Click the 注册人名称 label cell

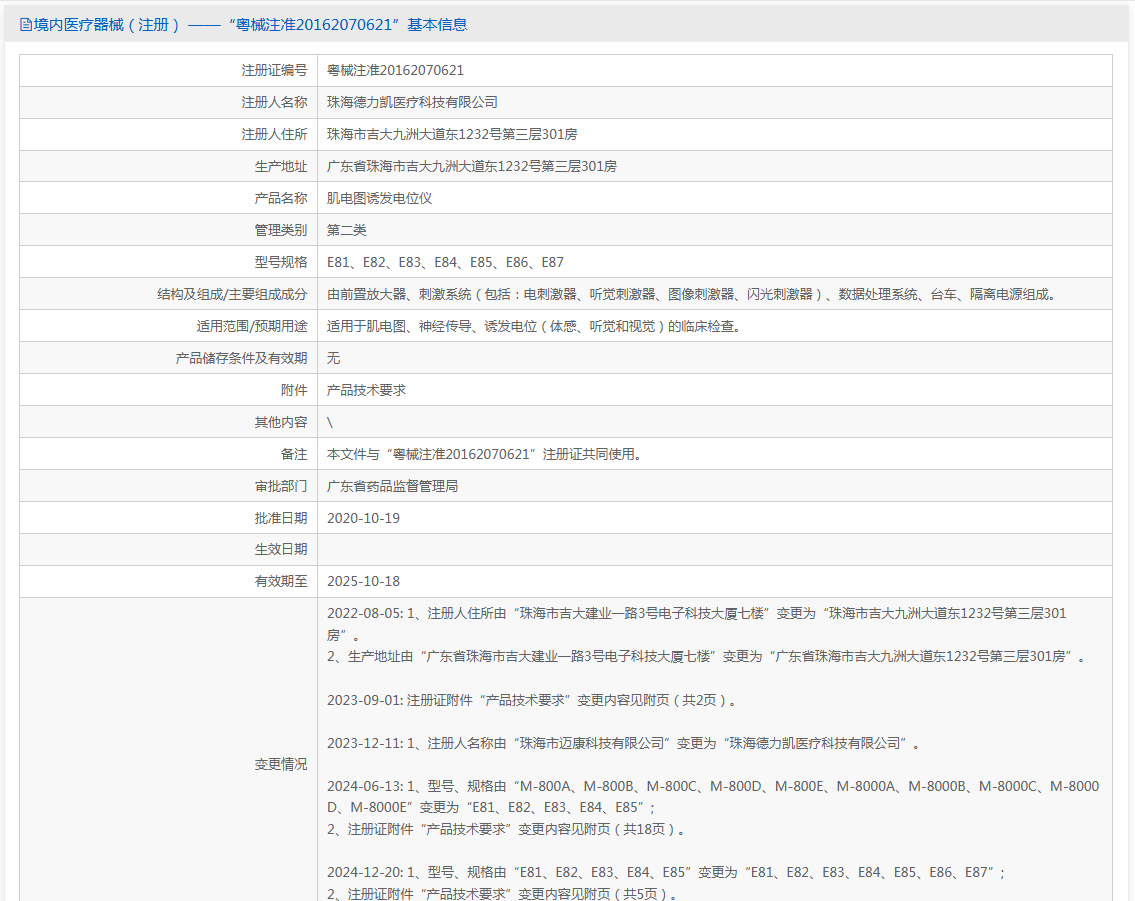tap(169, 103)
